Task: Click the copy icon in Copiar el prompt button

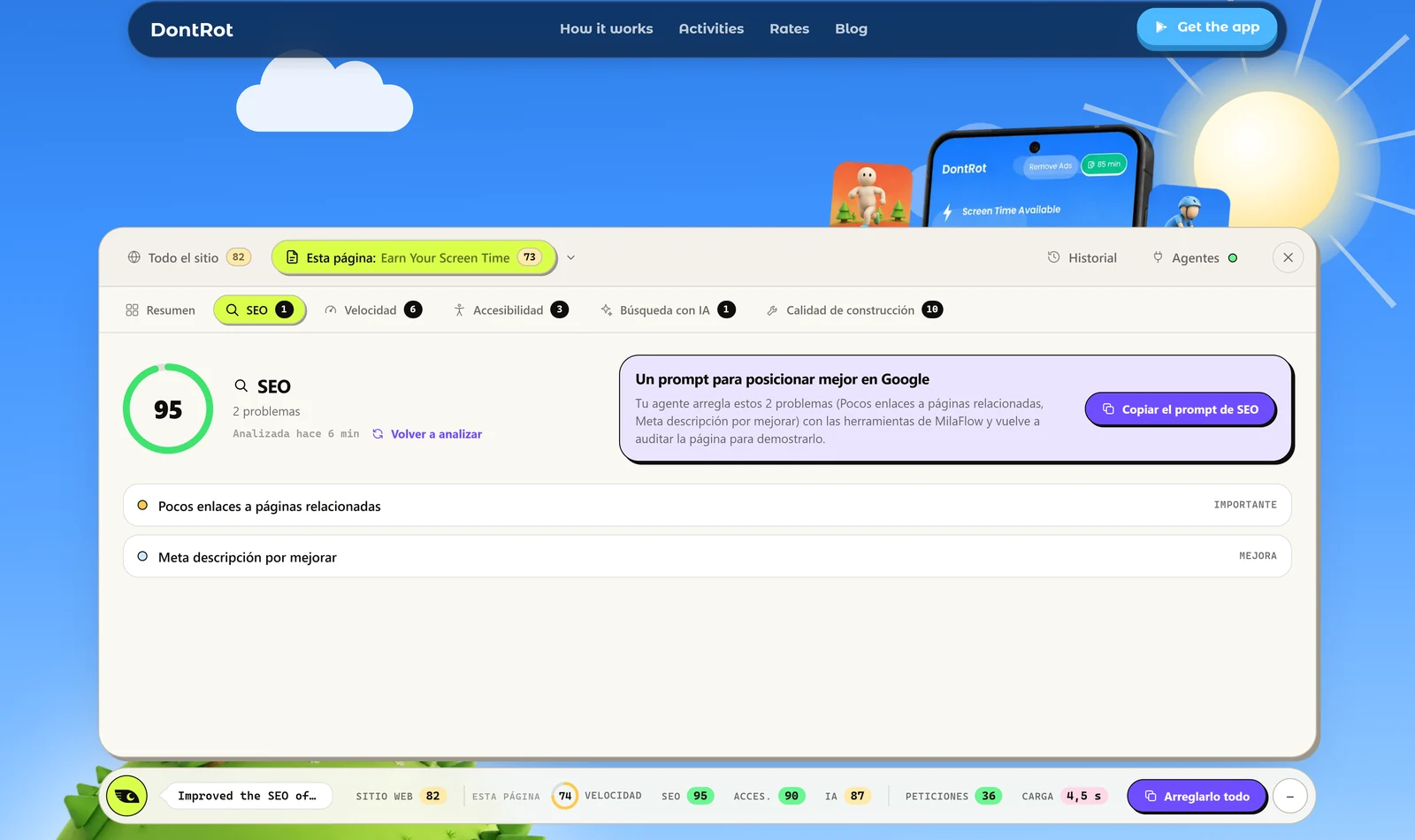Action: (1108, 409)
